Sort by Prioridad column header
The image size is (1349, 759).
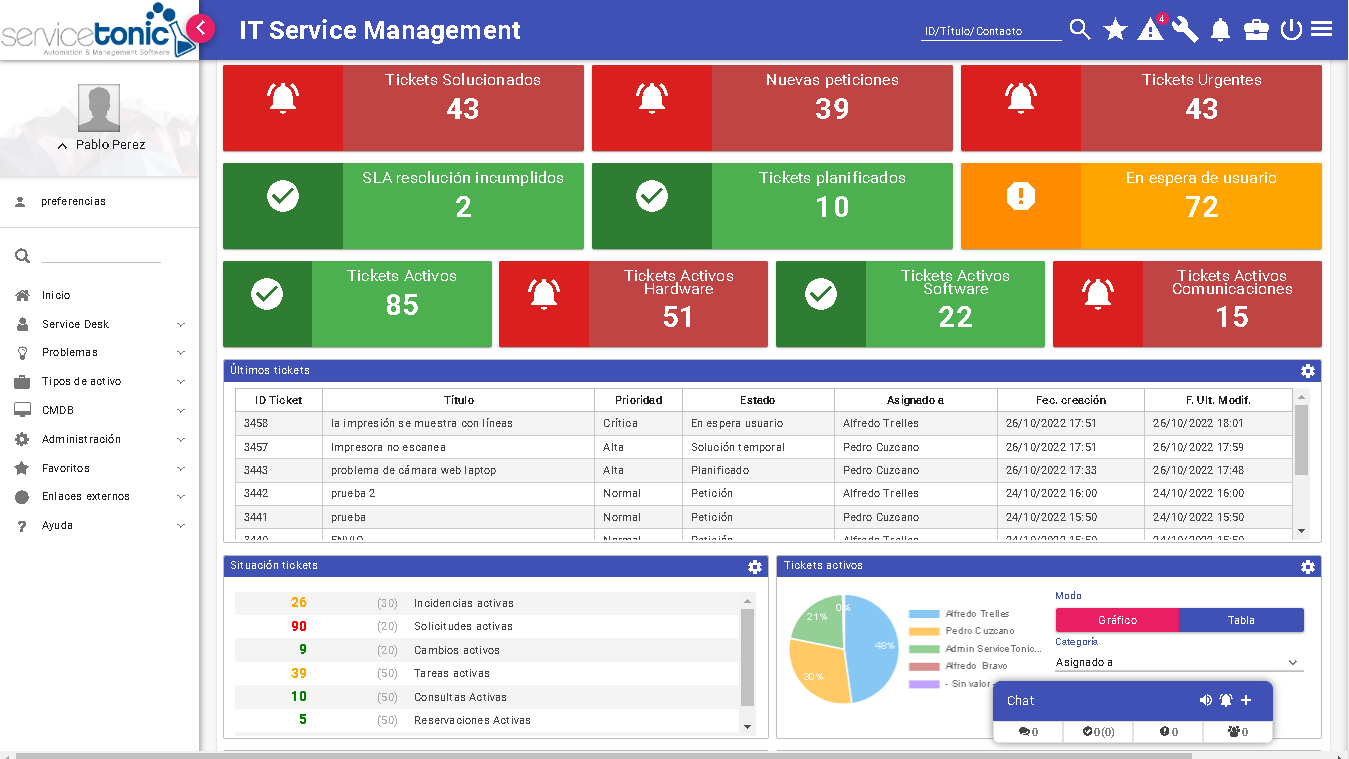tap(638, 400)
